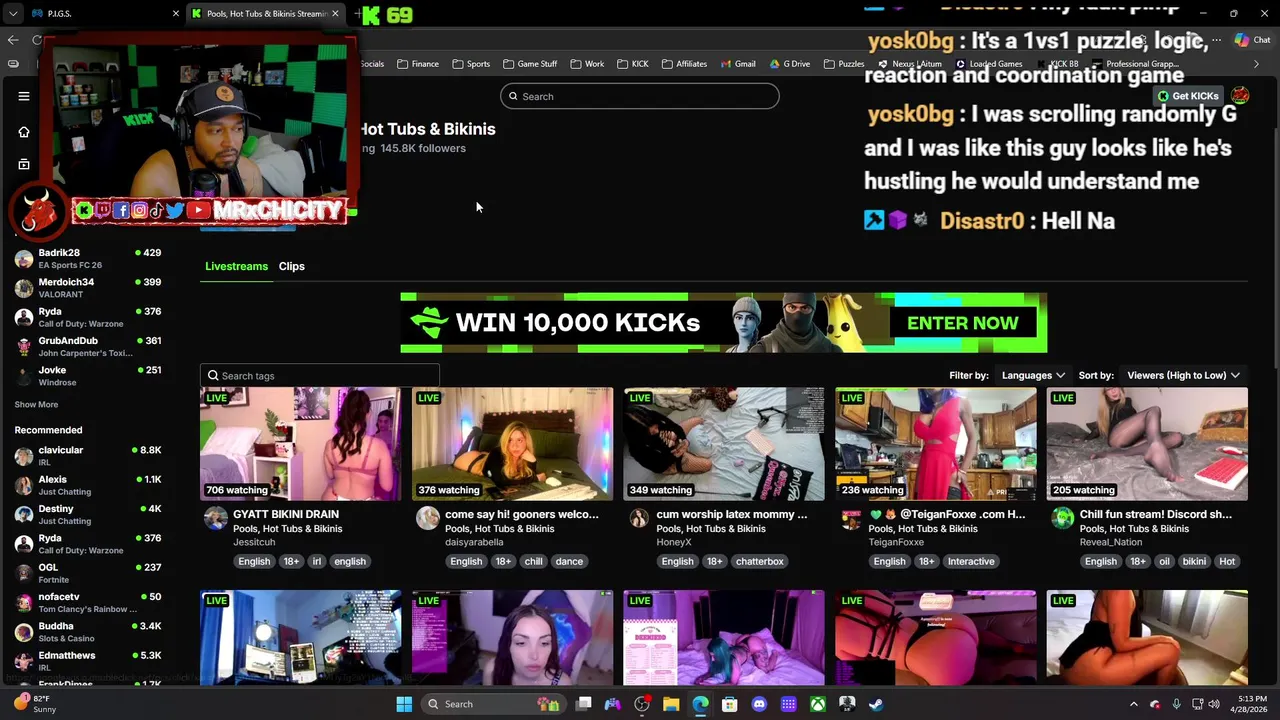Focus the Search tags field

point(320,376)
